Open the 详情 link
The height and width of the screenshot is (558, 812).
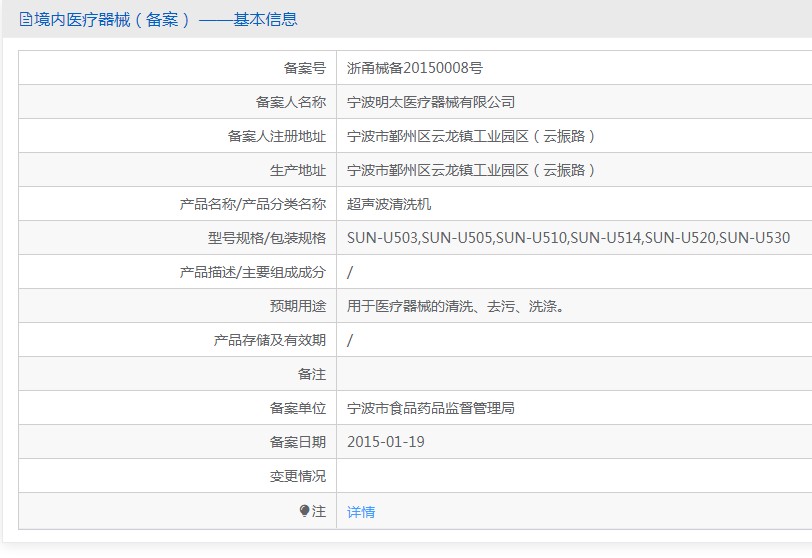pyautogui.click(x=361, y=512)
